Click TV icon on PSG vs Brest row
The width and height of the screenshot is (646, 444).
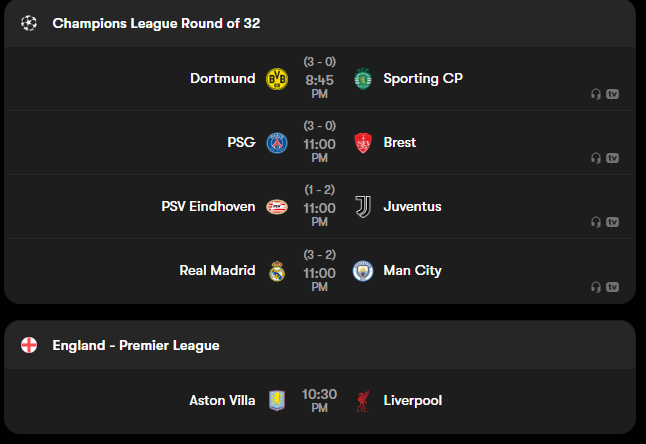point(612,158)
